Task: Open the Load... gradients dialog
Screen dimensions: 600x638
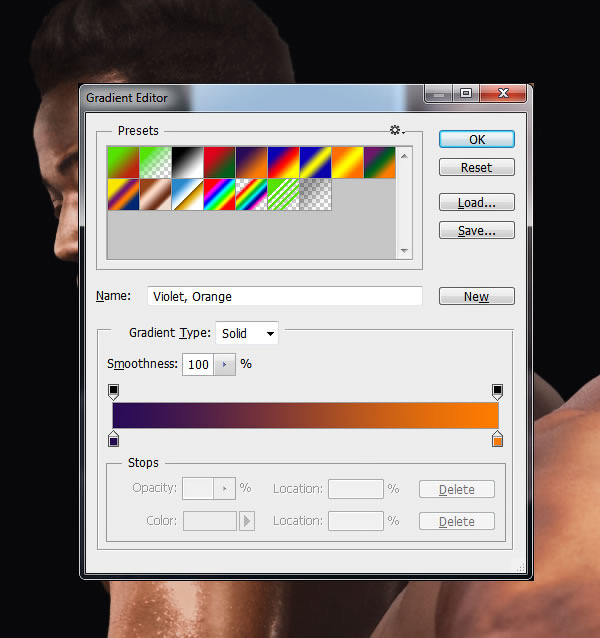Action: click(477, 202)
